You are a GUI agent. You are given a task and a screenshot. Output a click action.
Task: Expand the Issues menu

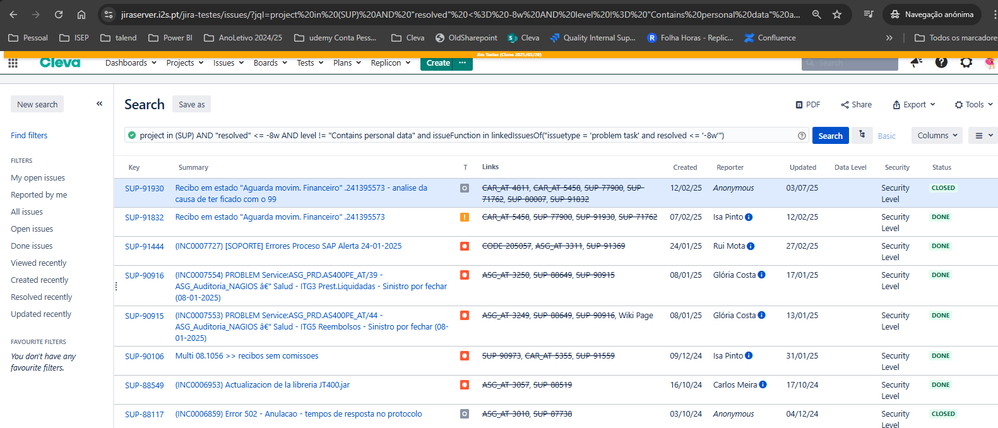(x=228, y=63)
